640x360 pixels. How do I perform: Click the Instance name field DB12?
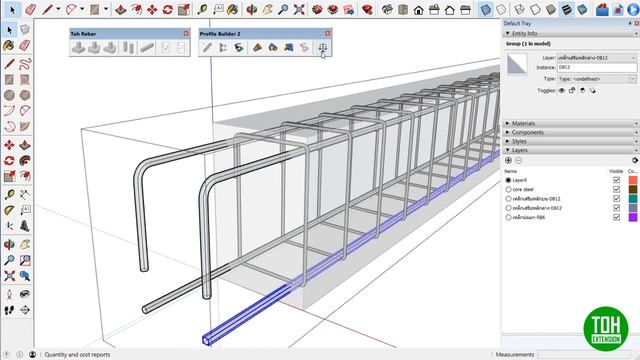pos(597,67)
